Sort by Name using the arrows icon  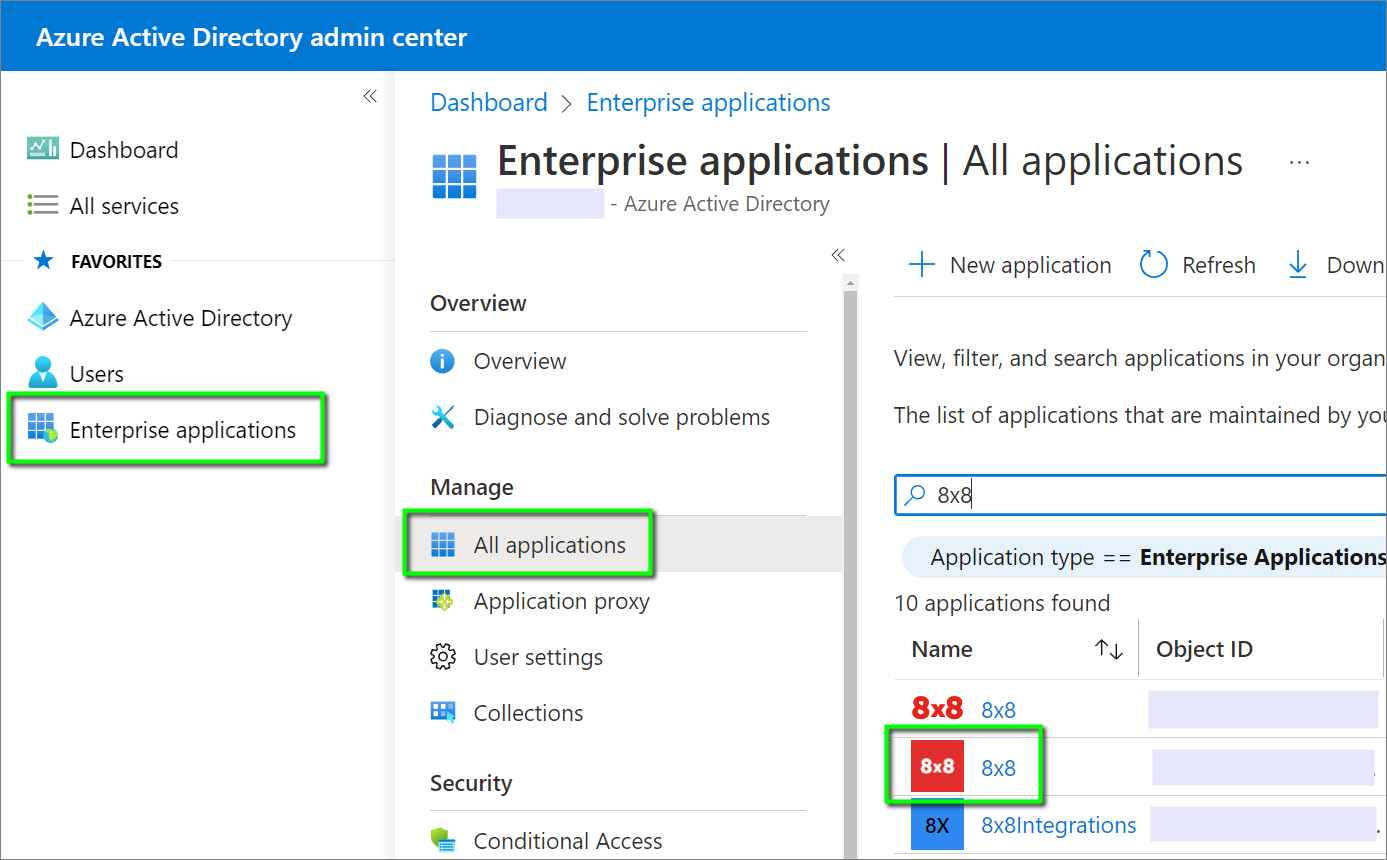tap(1109, 650)
